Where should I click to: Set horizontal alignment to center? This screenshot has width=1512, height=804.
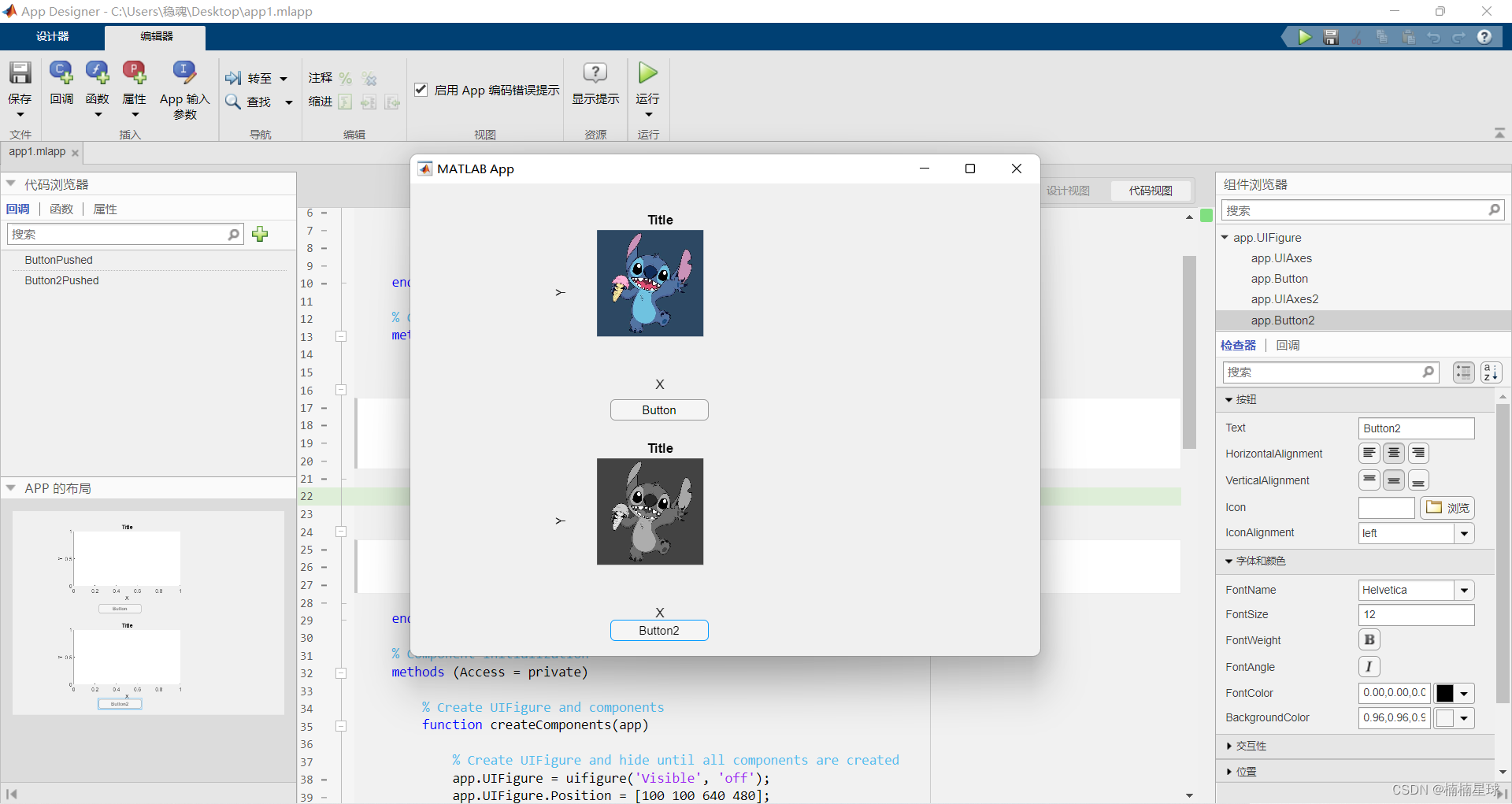coord(1394,453)
